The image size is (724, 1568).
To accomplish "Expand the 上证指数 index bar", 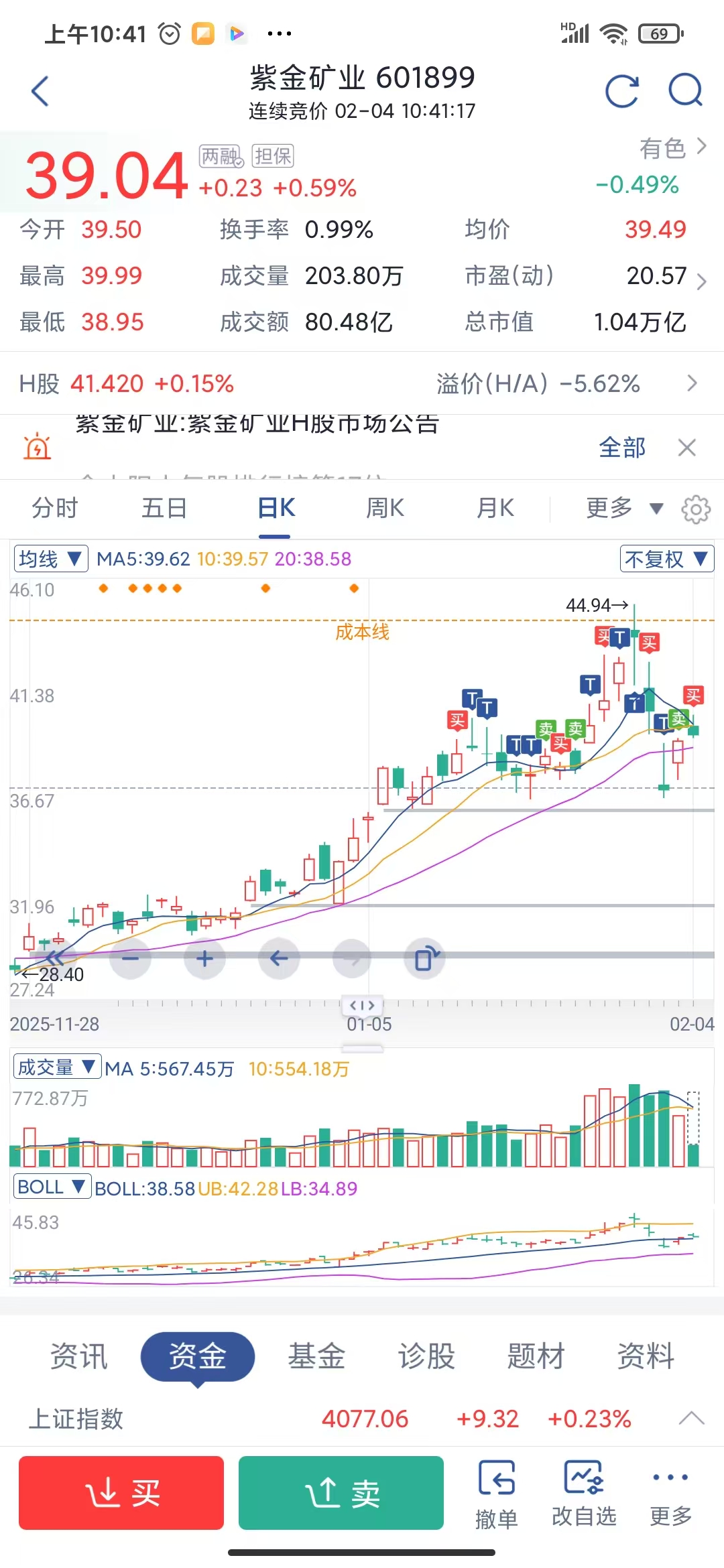I will (x=691, y=1419).
